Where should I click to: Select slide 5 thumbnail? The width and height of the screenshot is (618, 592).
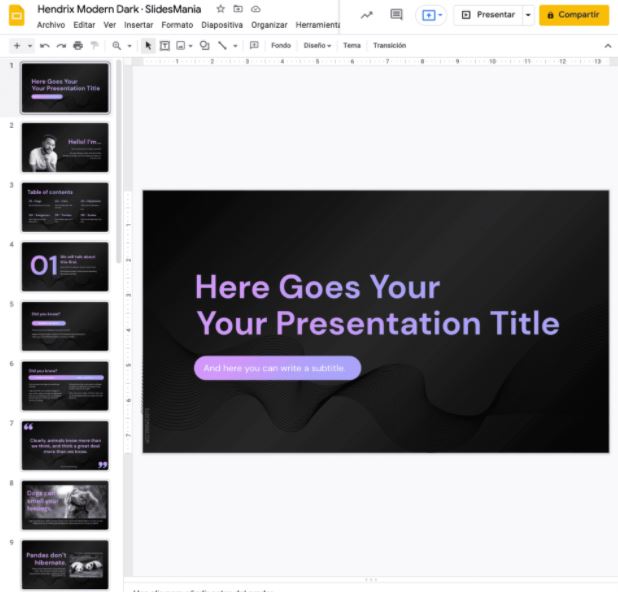tap(65, 326)
